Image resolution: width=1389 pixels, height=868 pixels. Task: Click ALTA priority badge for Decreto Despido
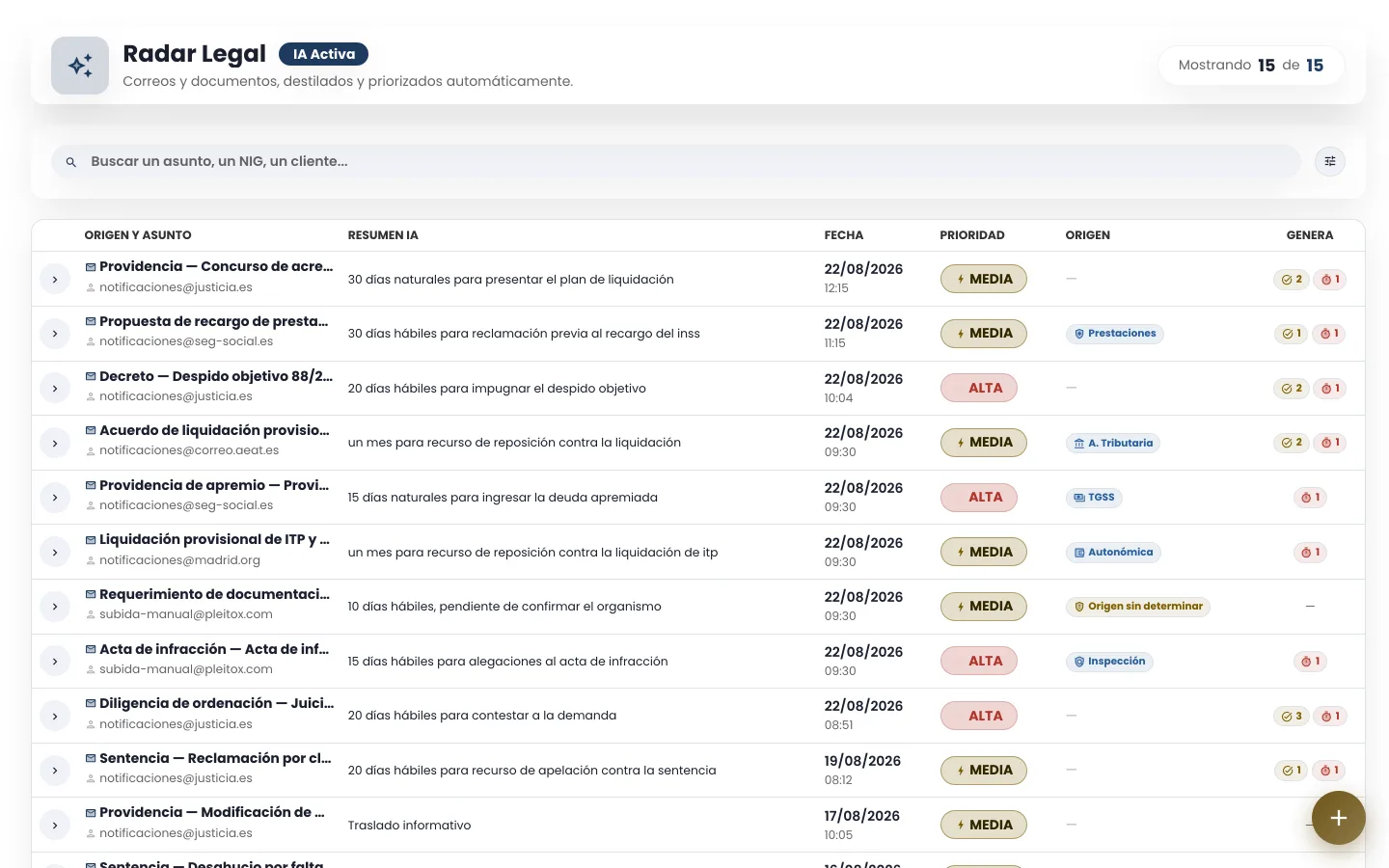click(979, 389)
